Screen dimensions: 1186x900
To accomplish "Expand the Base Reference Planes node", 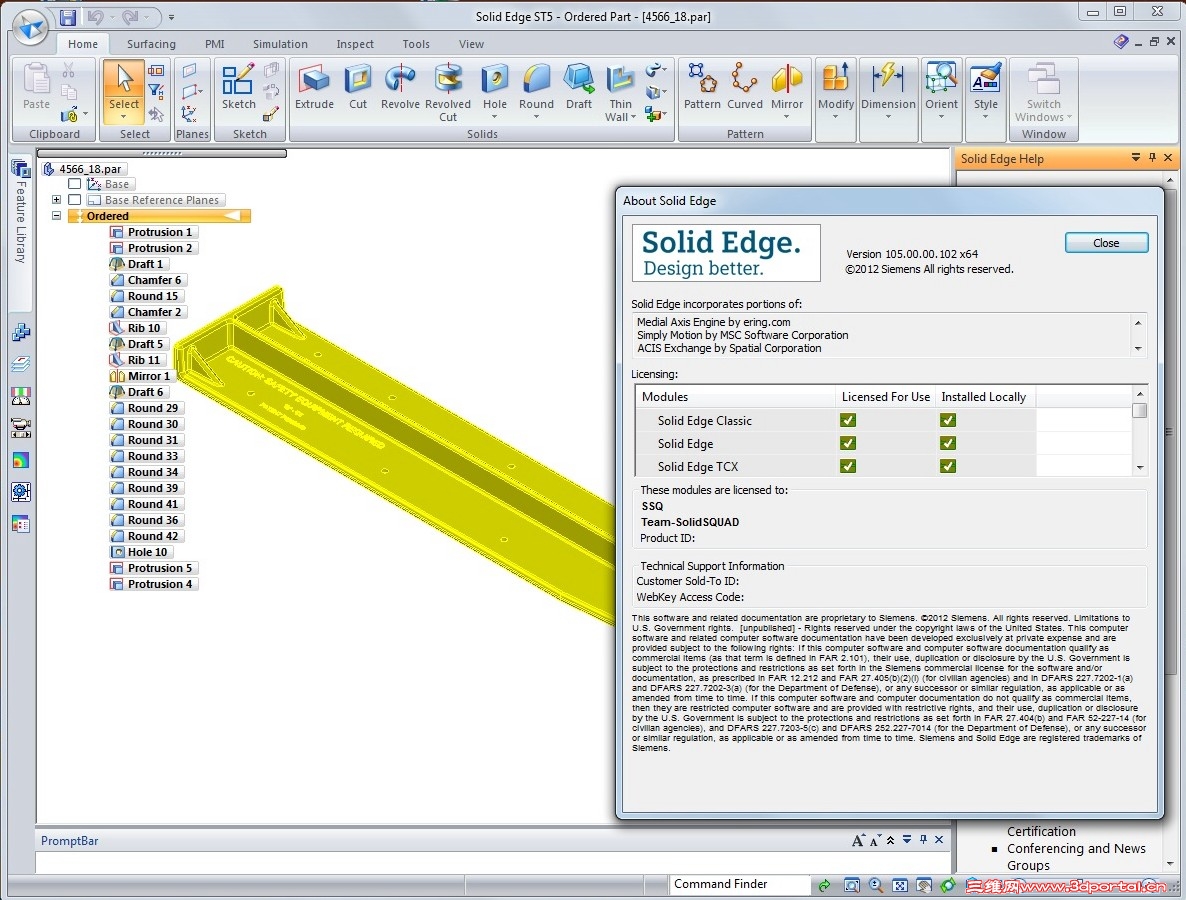I will coord(56,200).
